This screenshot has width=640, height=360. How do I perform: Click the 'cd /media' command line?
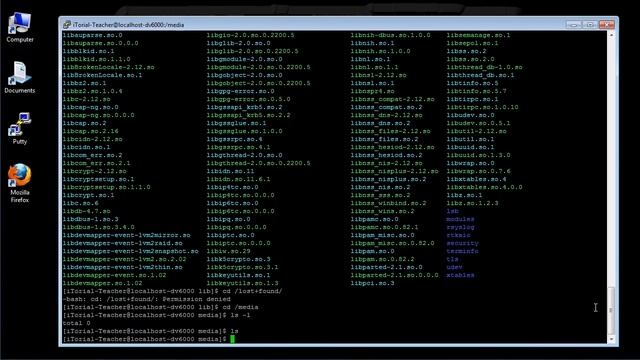[x=160, y=307]
